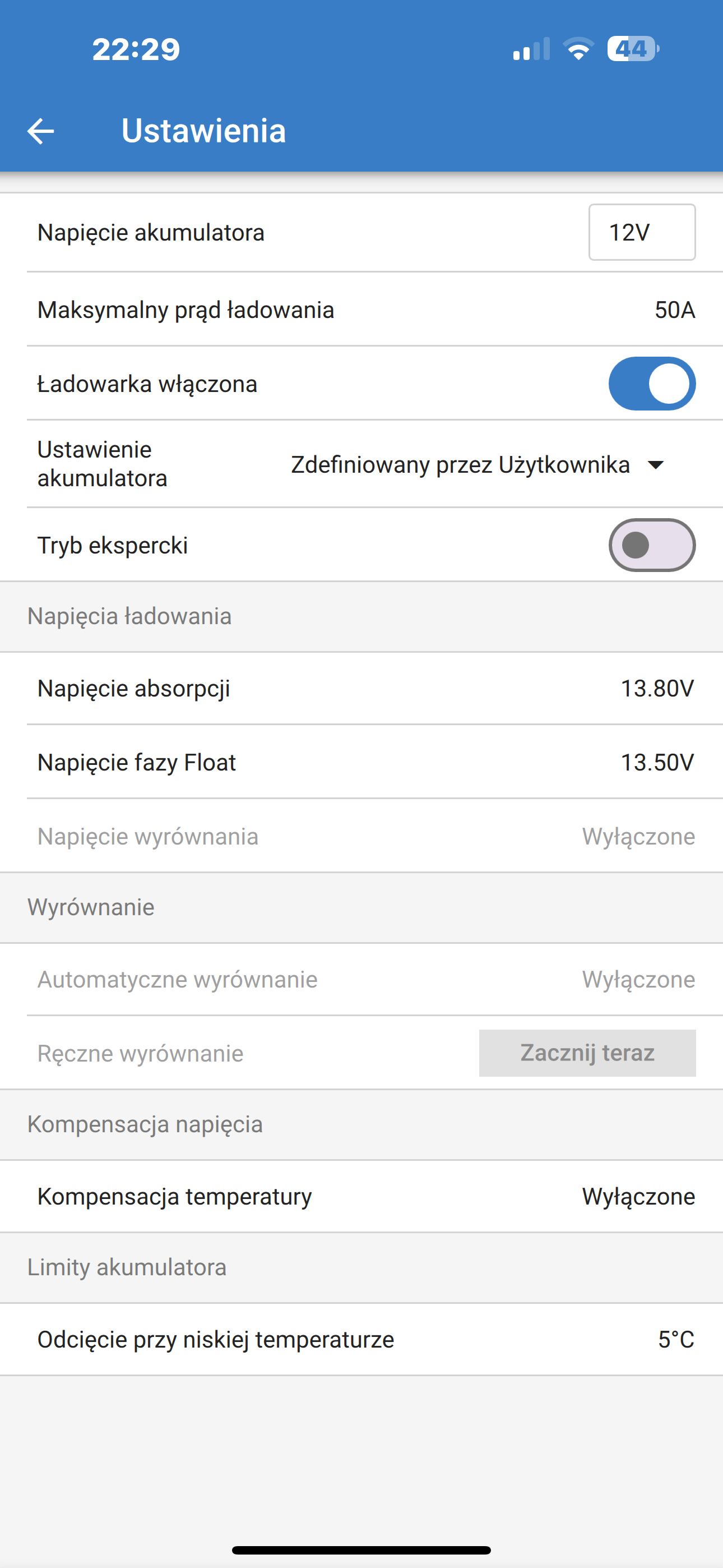Tap the home indicator bar

tap(361, 1549)
